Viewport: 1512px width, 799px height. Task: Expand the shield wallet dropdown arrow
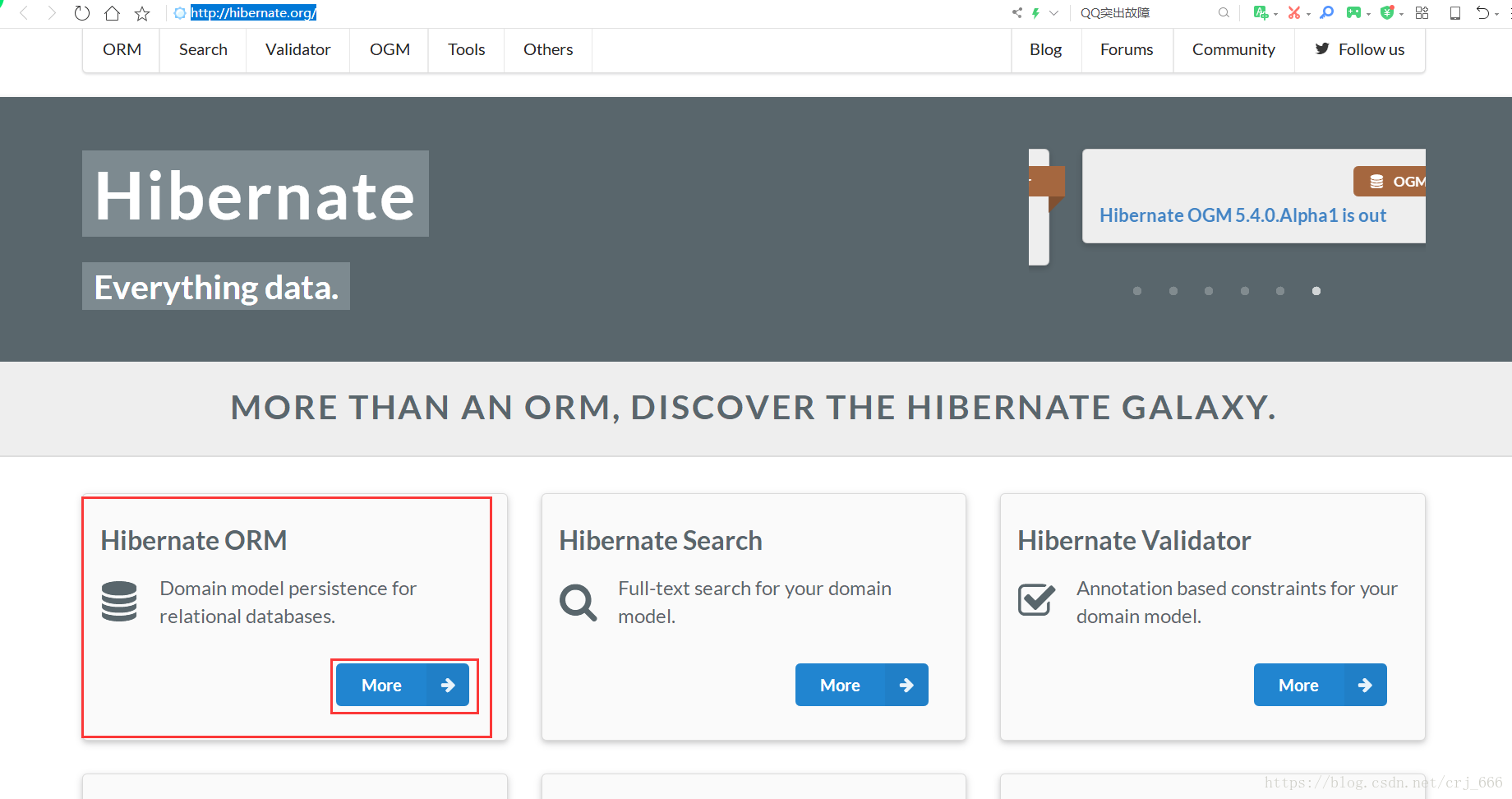click(1401, 14)
